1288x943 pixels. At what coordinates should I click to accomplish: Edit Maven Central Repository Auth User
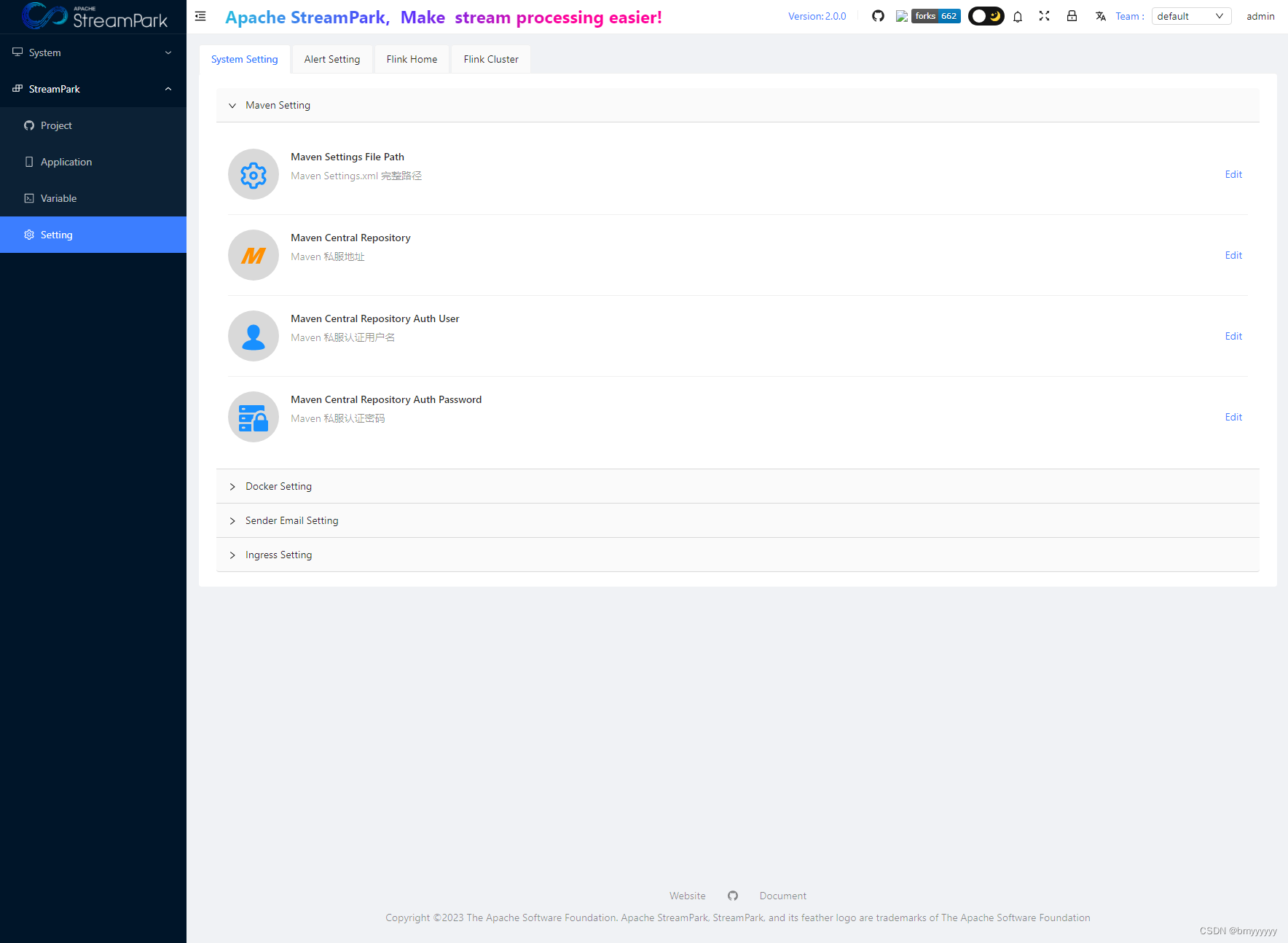[1233, 336]
